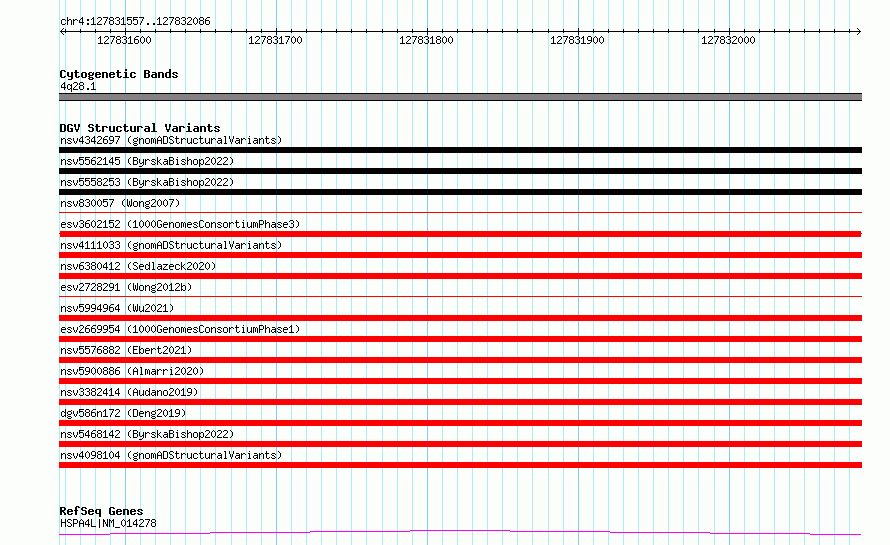Click the chr4:127831557..127832086 region label
Screen dimensions: 890x545
click(x=135, y=21)
